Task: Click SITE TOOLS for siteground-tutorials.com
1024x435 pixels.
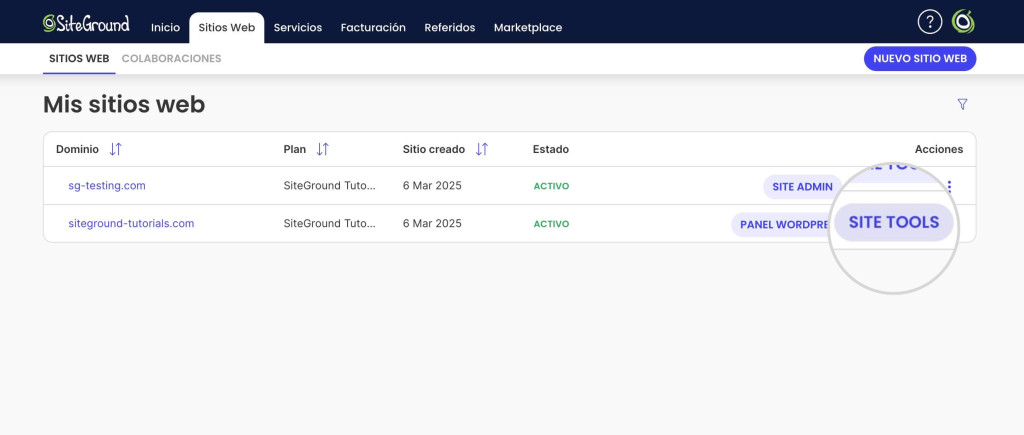Action: click(x=893, y=222)
